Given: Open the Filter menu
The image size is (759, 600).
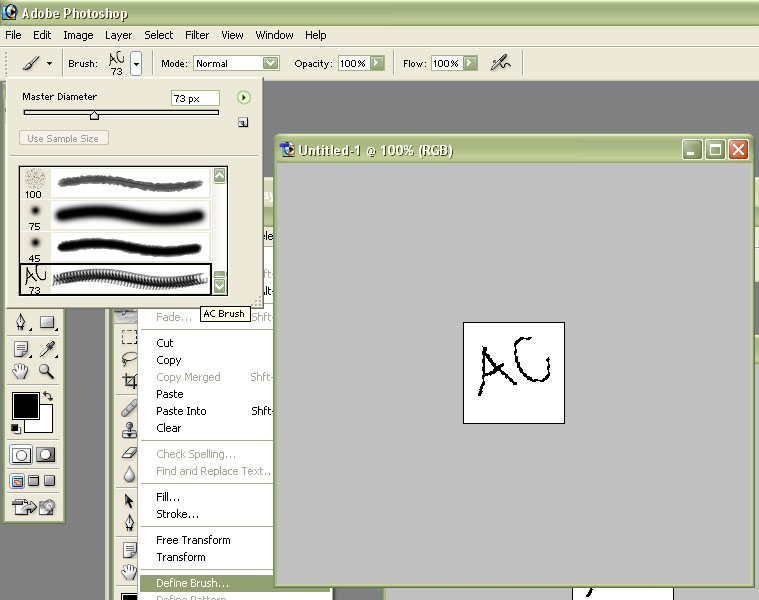Looking at the screenshot, I should (197, 35).
